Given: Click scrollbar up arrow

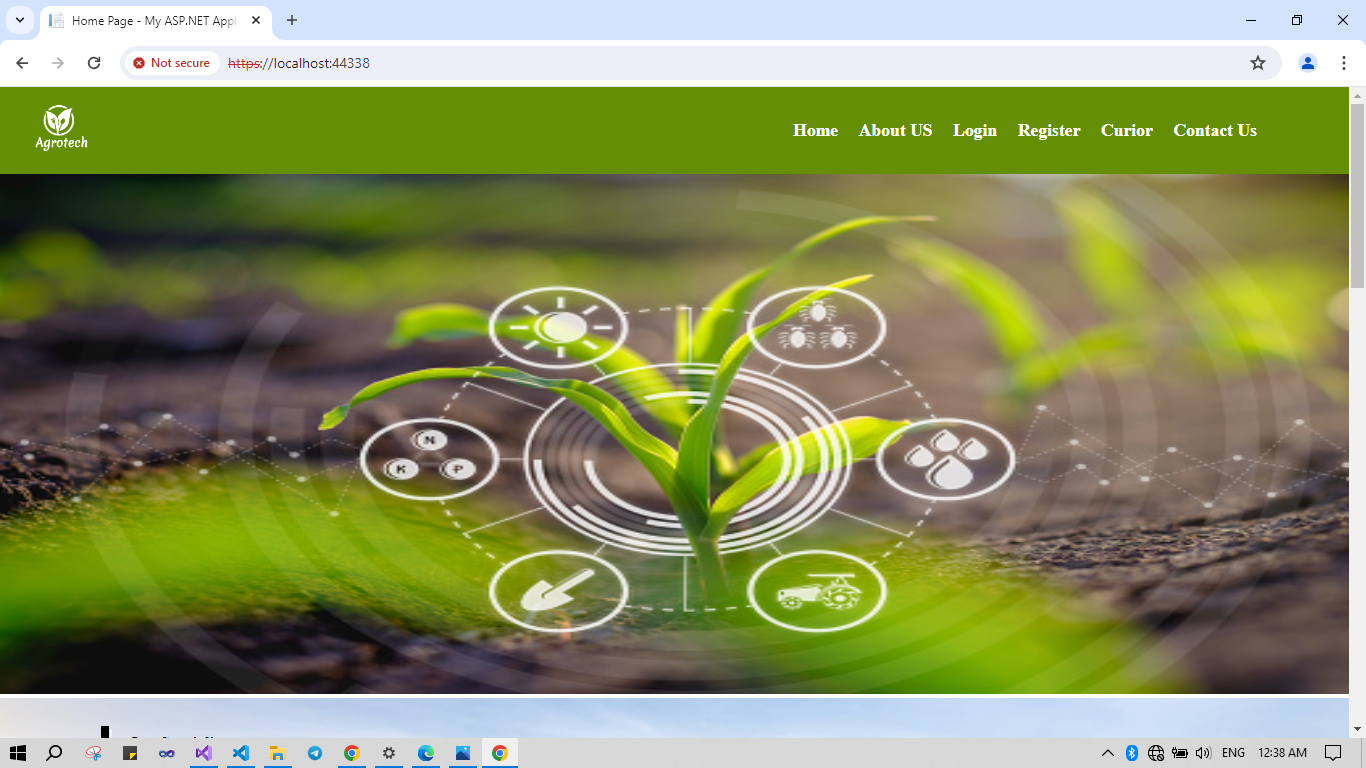Looking at the screenshot, I should tap(1357, 95).
